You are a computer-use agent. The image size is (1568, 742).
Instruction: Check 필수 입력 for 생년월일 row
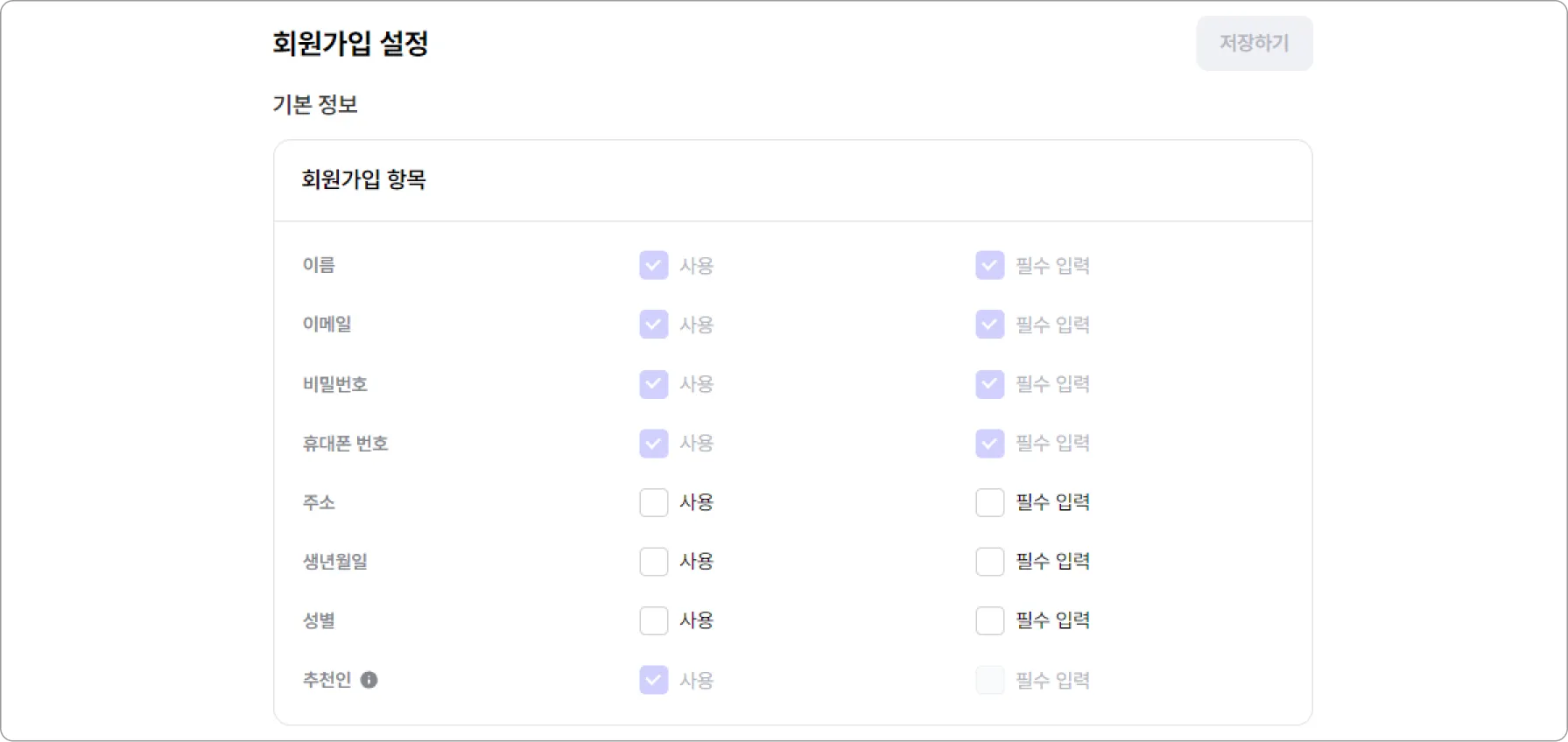pyautogui.click(x=990, y=562)
